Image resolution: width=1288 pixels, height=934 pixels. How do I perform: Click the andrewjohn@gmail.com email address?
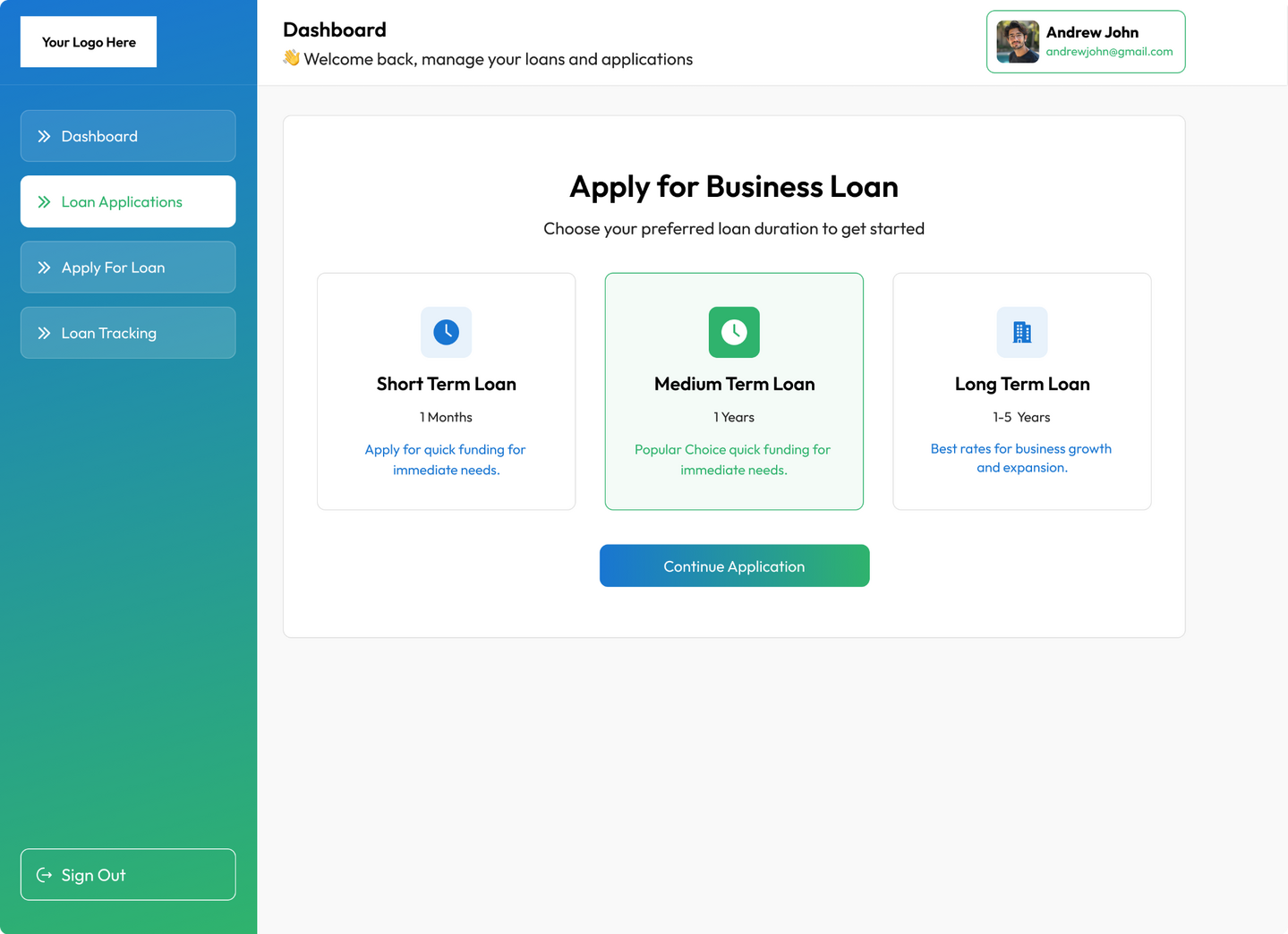pyautogui.click(x=1109, y=52)
